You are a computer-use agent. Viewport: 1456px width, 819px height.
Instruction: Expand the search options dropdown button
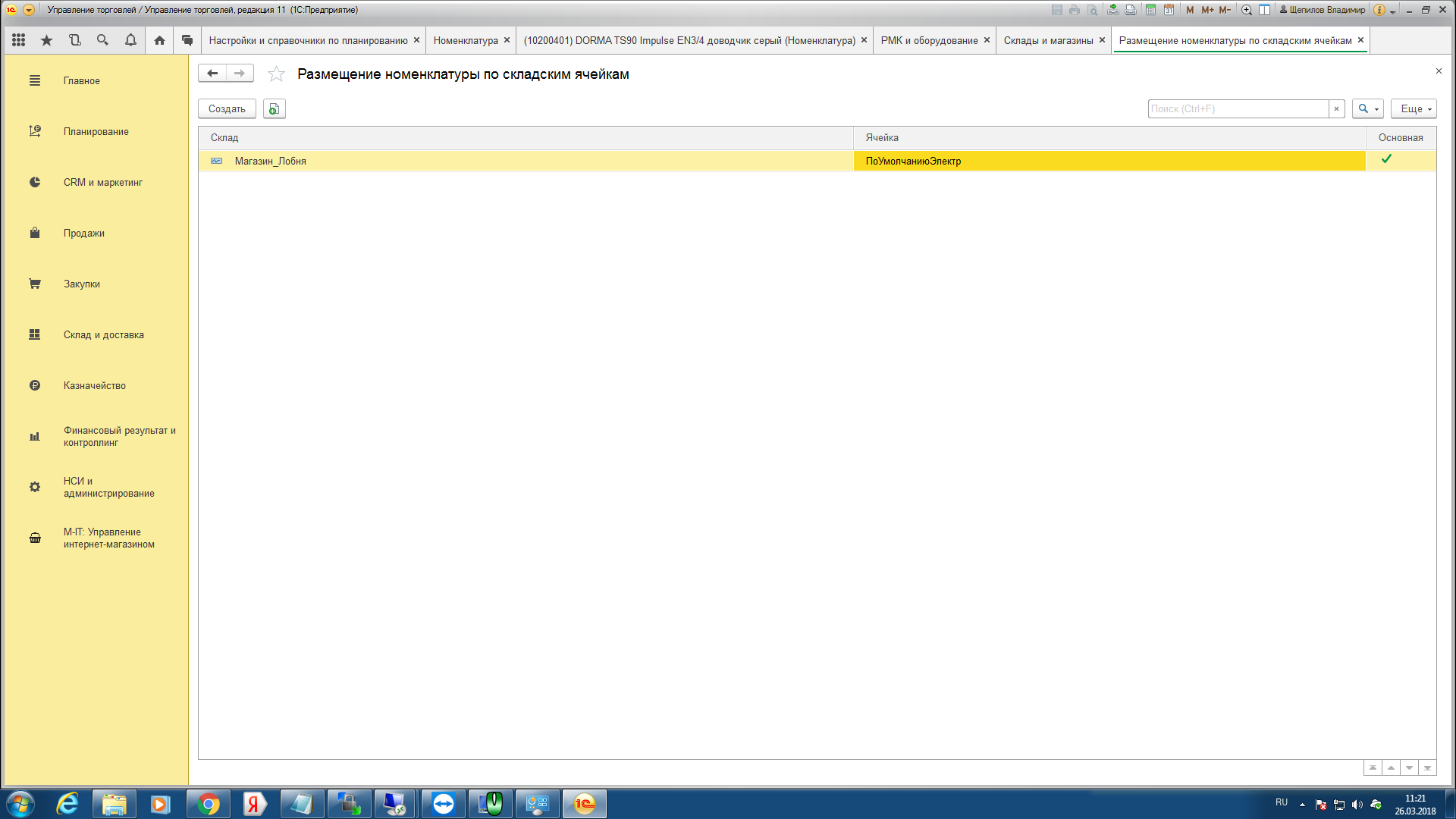(1368, 109)
